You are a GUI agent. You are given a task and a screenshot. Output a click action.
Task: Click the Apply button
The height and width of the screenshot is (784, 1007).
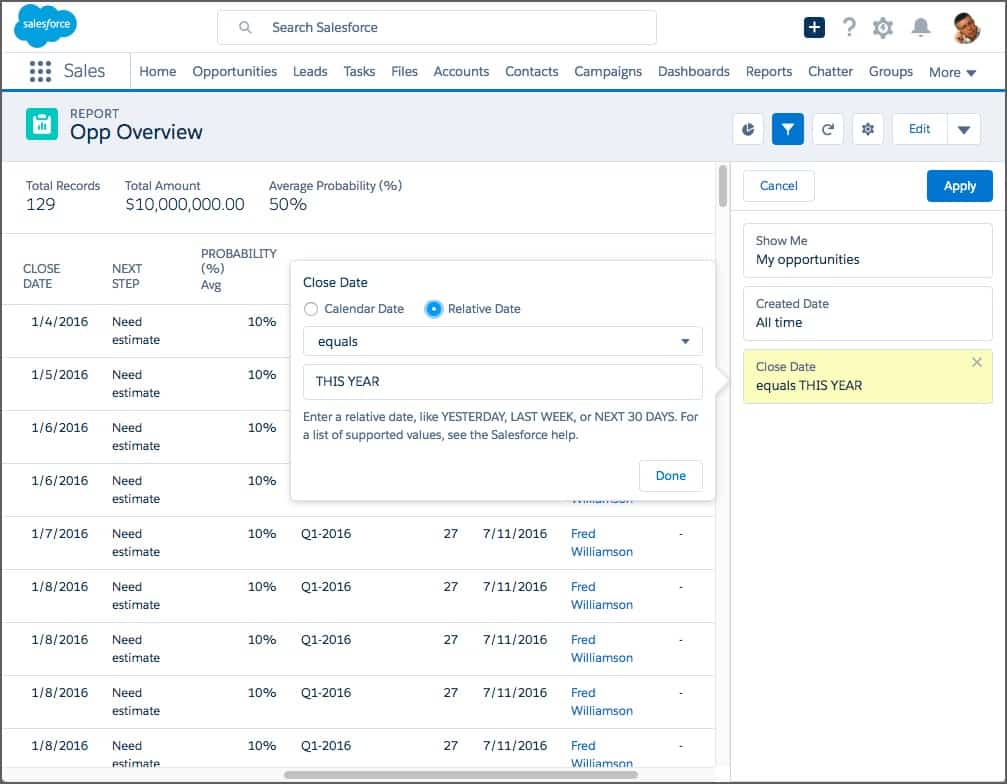tap(959, 186)
